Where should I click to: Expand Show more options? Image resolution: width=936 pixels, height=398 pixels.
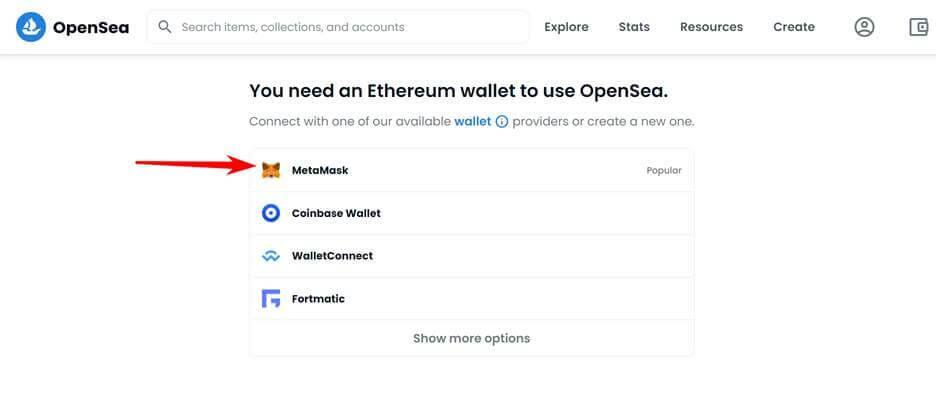point(472,338)
